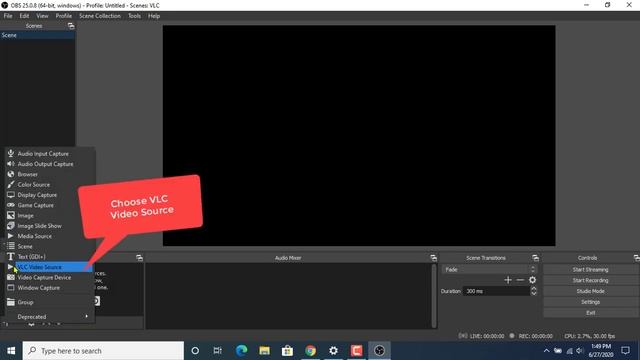Click Start Streaming button
640x360 pixels.
pyautogui.click(x=590, y=270)
